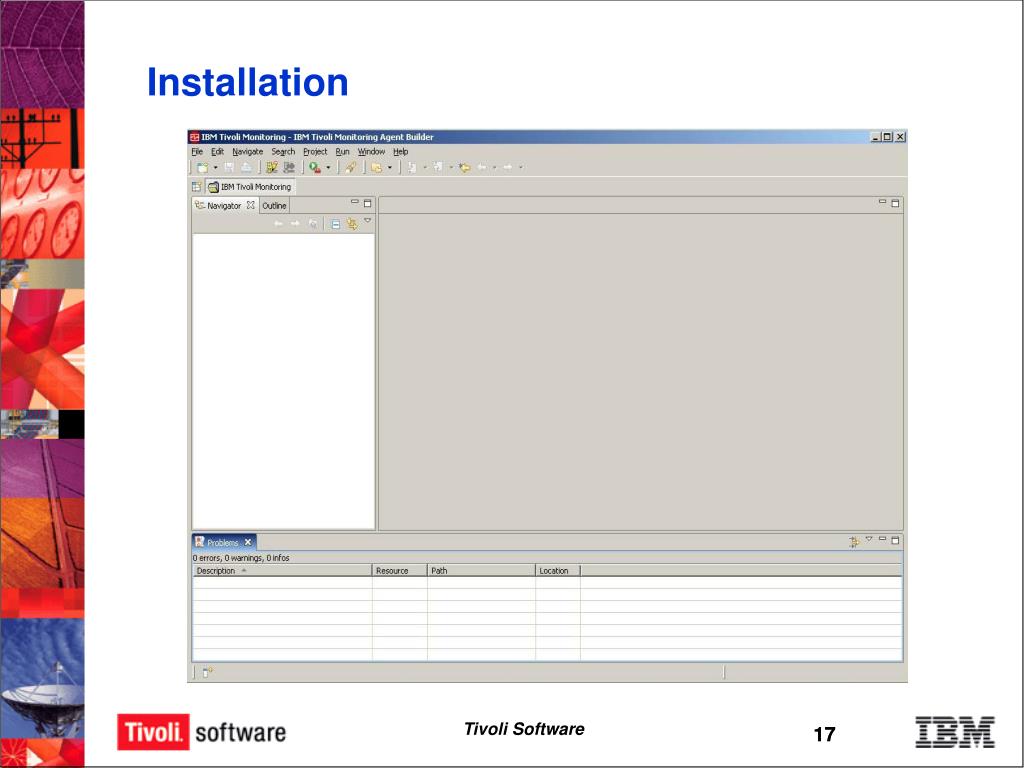The height and width of the screenshot is (768, 1024).
Task: Open the Run External Tools dropdown arrow
Action: (328, 168)
